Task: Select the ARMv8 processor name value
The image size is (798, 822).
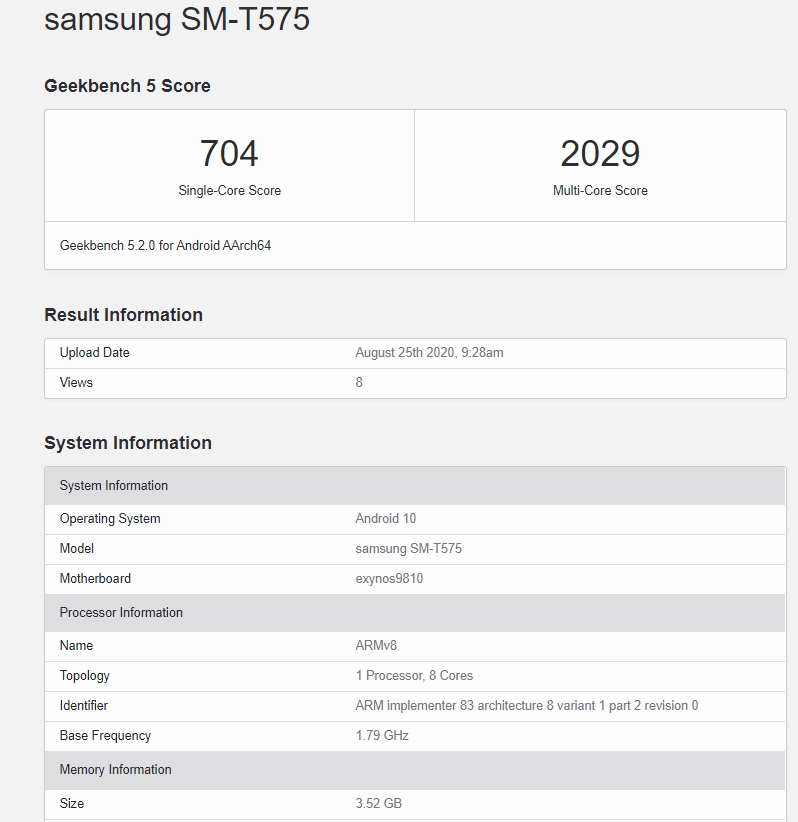Action: [376, 646]
